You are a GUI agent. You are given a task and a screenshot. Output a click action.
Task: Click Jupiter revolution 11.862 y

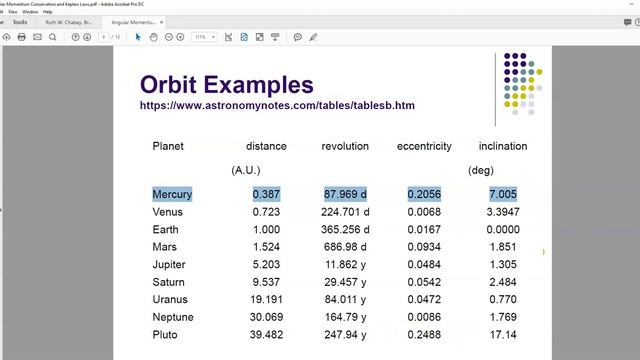[345, 264]
